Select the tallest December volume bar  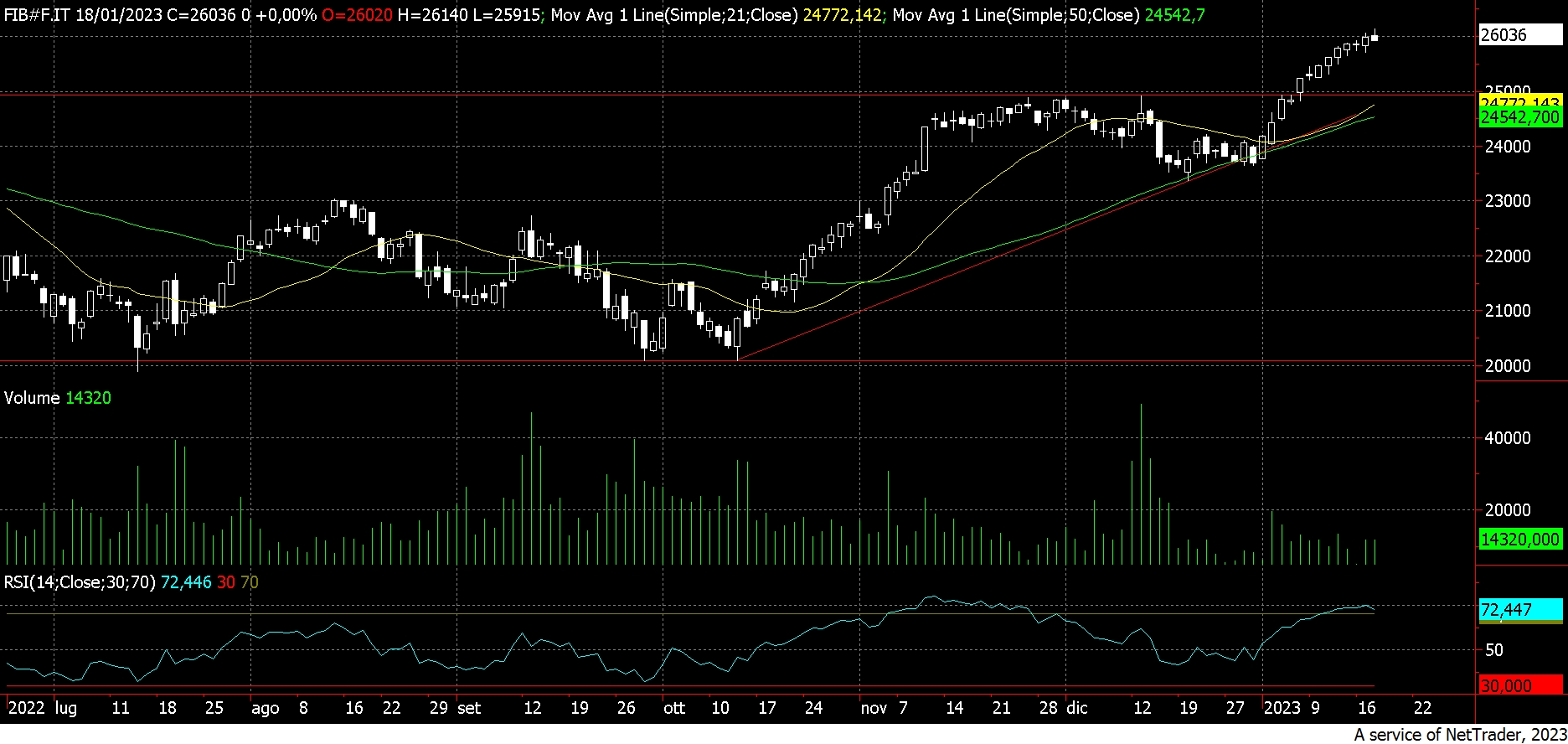click(x=1141, y=484)
